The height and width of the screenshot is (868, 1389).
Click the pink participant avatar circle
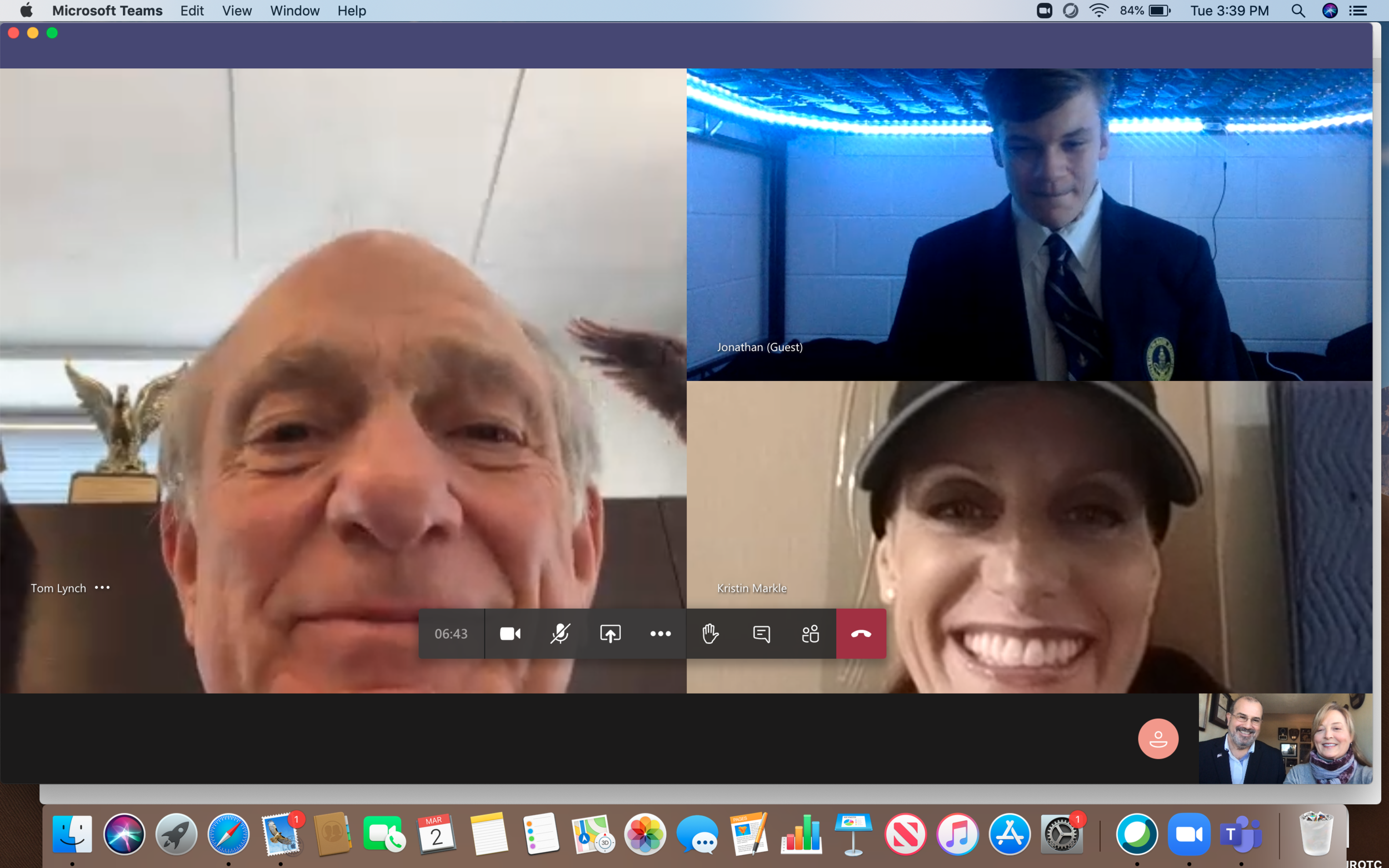point(1158,739)
